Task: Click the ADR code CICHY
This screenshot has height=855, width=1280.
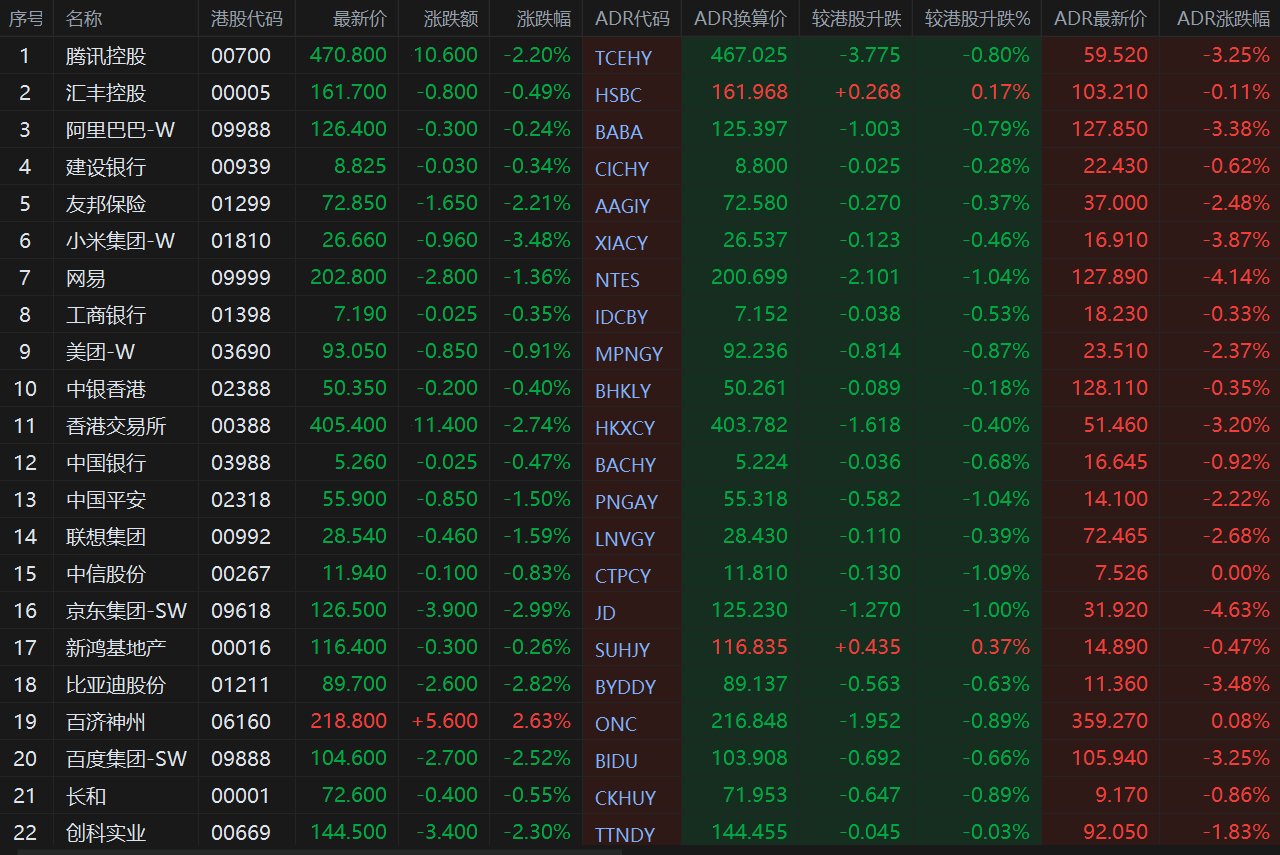Action: (x=622, y=169)
